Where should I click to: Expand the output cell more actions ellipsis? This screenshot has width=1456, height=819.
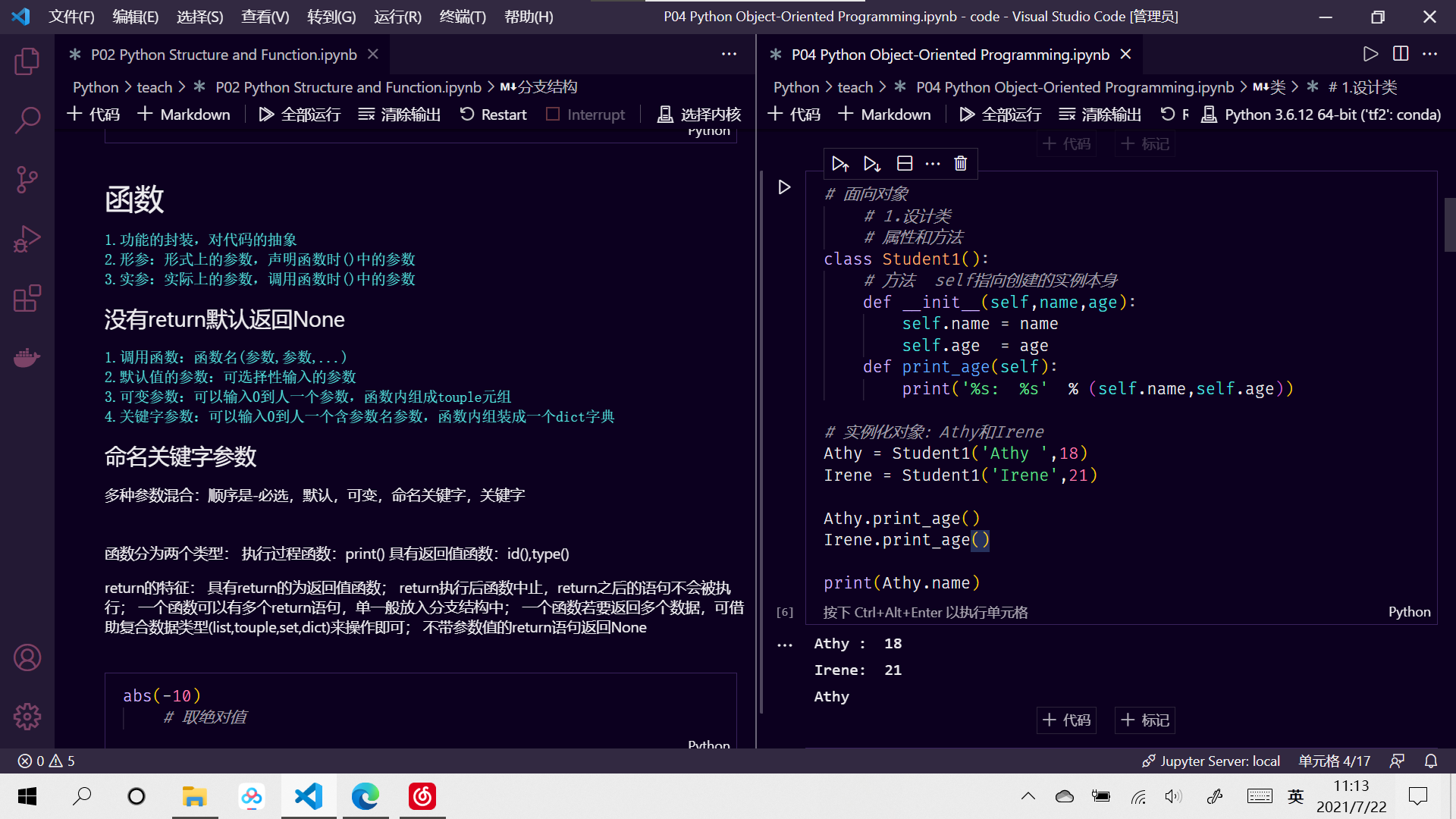[x=784, y=645]
